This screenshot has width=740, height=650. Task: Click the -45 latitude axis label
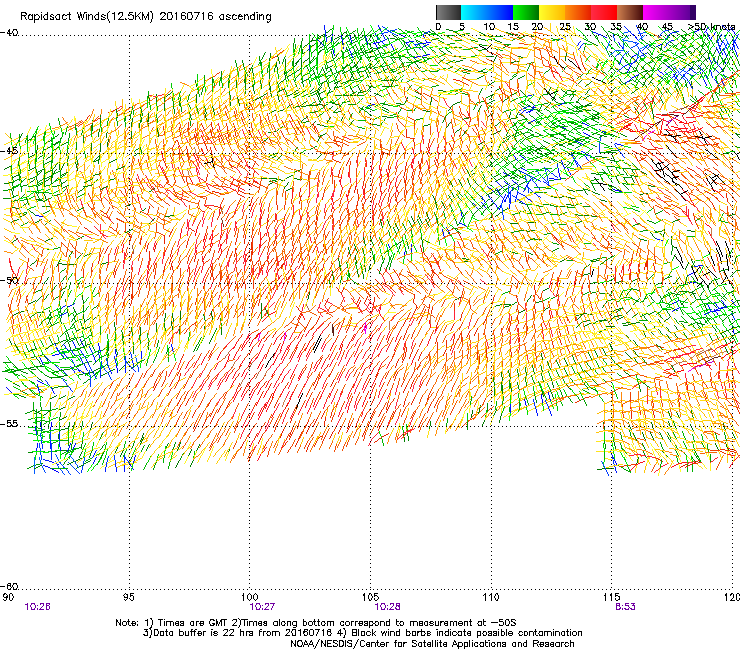[9, 151]
